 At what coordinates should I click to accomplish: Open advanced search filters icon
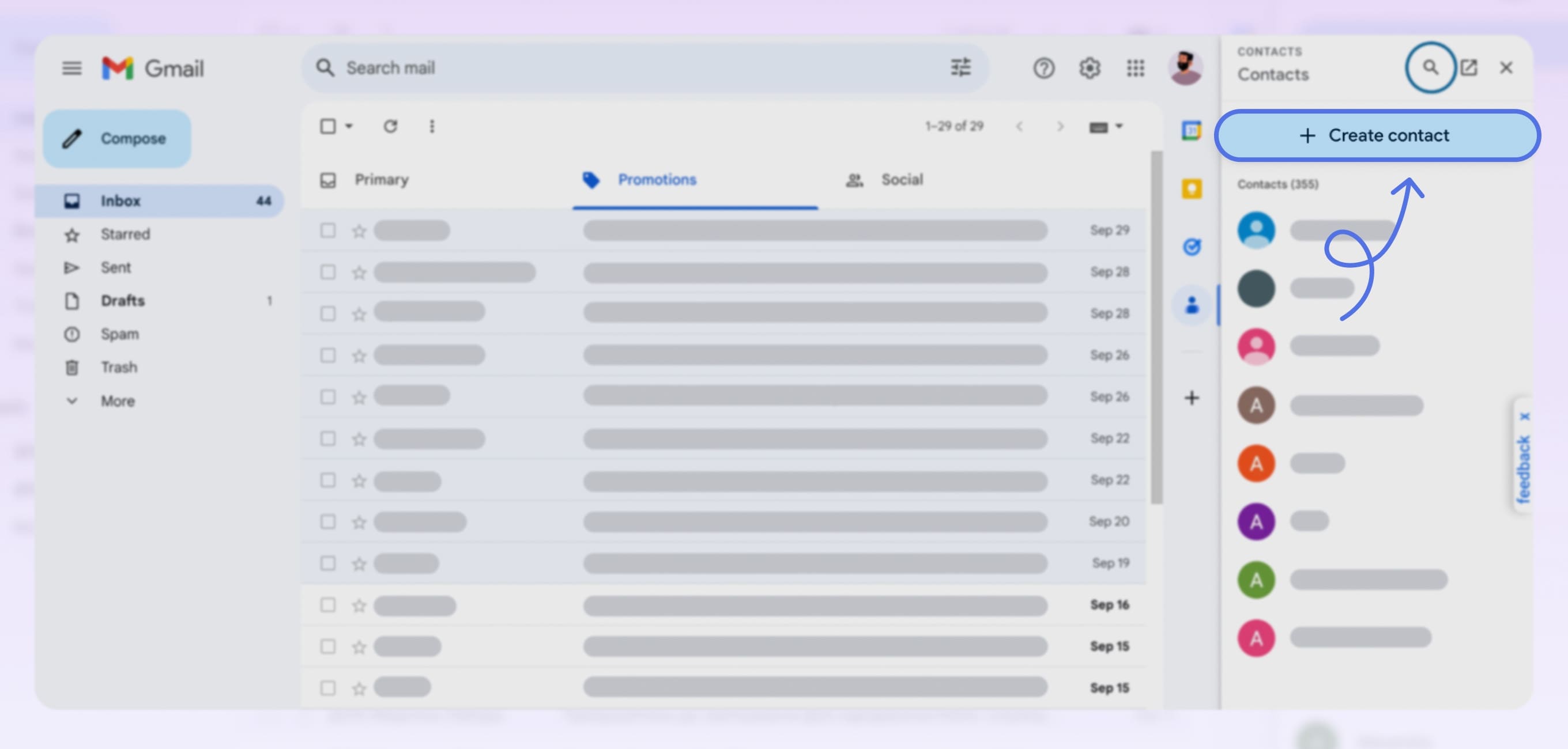tap(960, 67)
